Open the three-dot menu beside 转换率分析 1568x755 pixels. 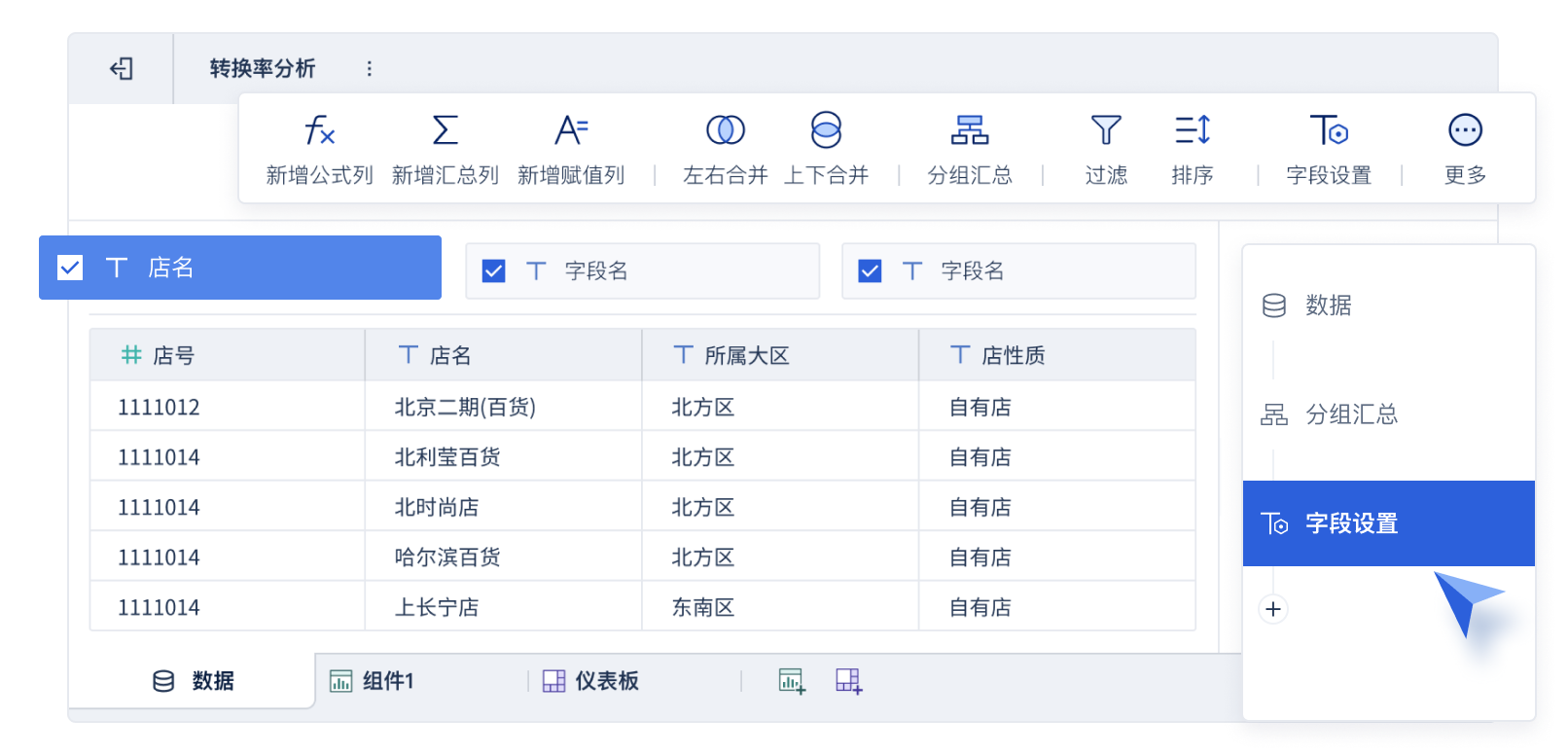click(x=369, y=68)
